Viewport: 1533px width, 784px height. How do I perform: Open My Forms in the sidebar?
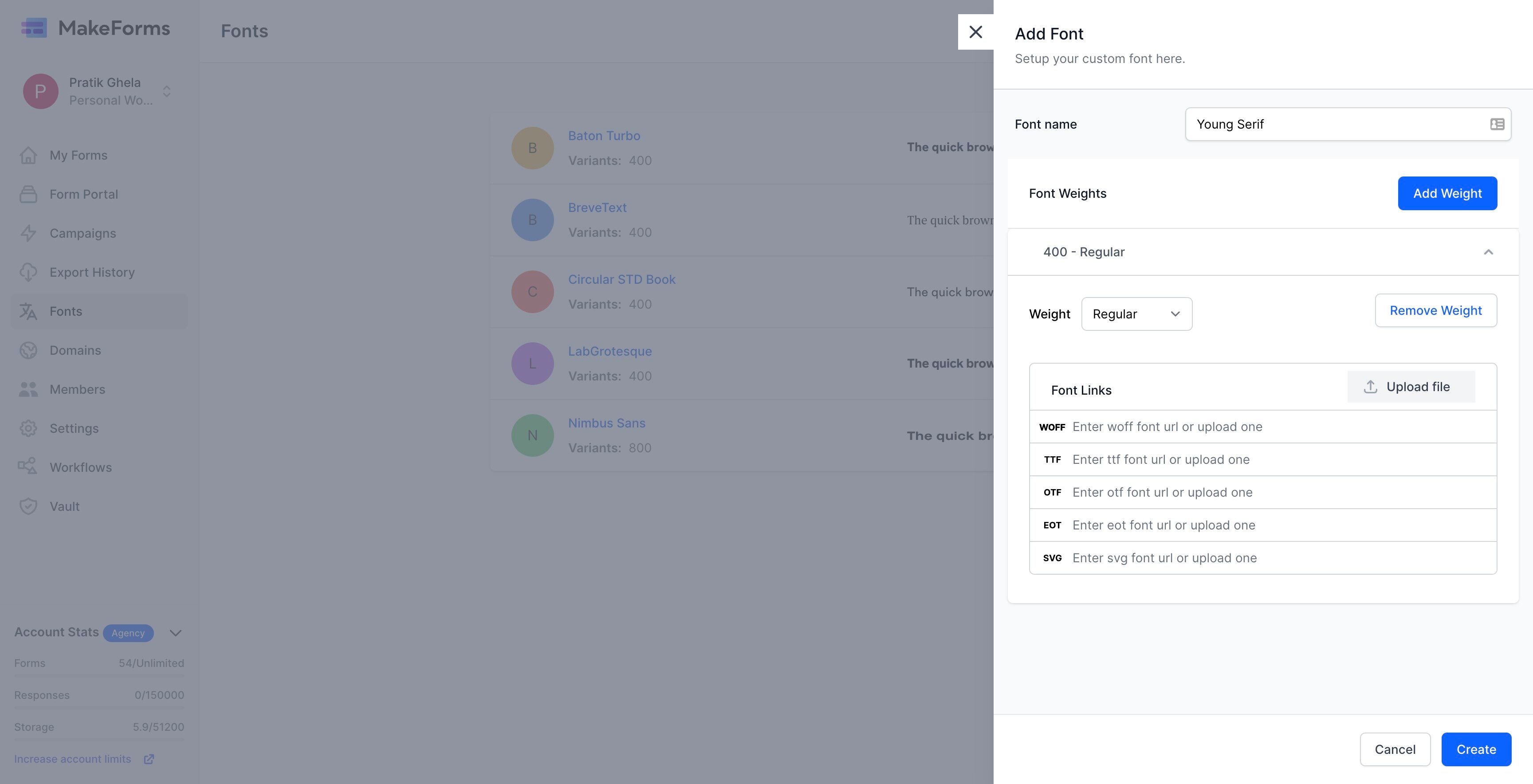pos(99,155)
